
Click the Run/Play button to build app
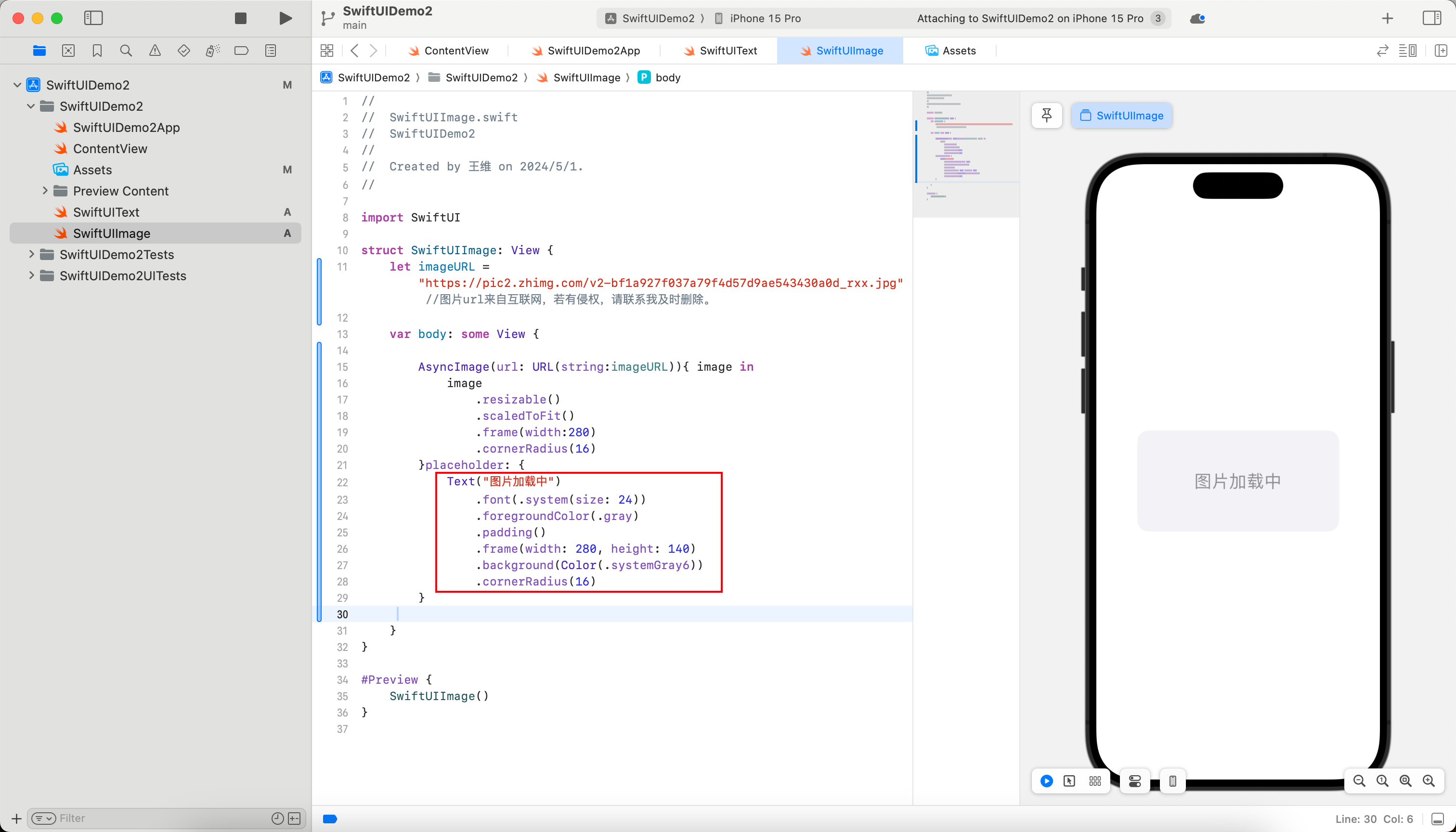pyautogui.click(x=284, y=17)
